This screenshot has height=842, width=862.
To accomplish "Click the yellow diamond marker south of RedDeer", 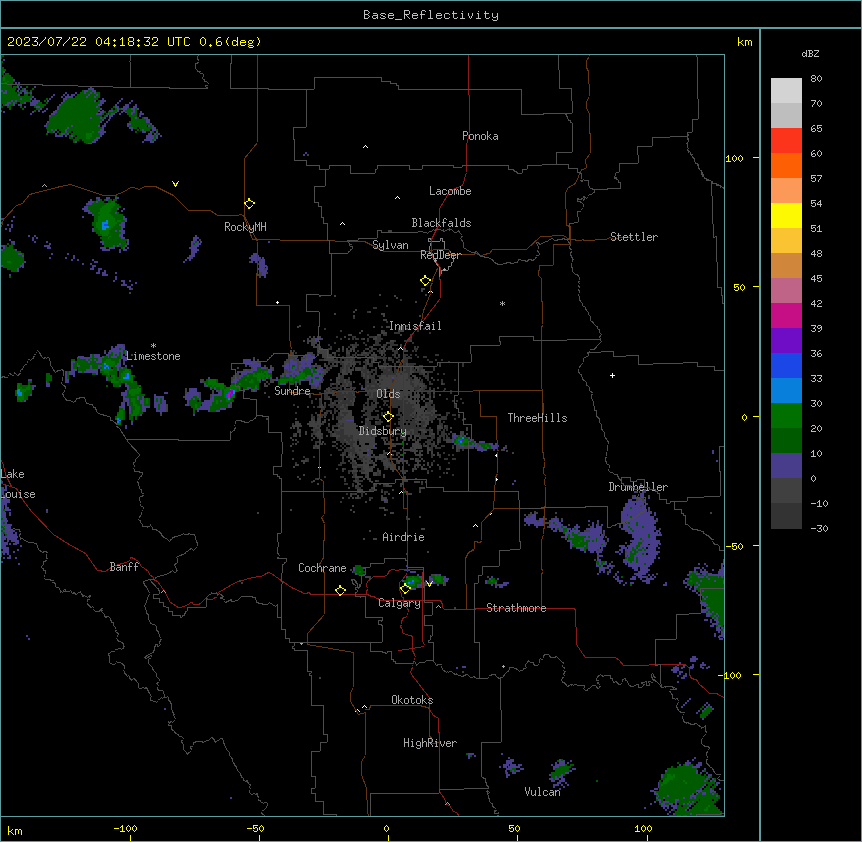I will click(x=425, y=281).
